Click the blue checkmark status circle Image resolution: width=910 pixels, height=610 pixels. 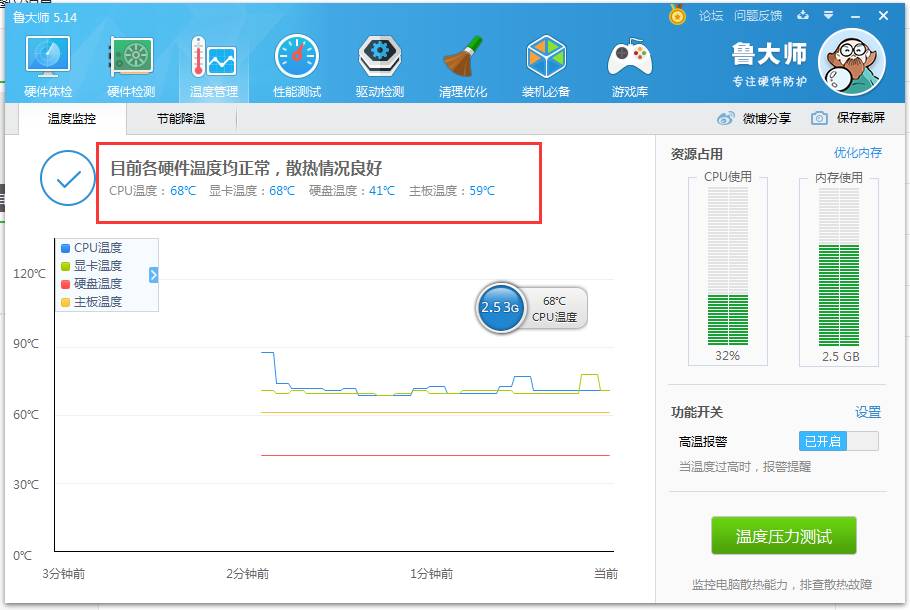tap(68, 178)
